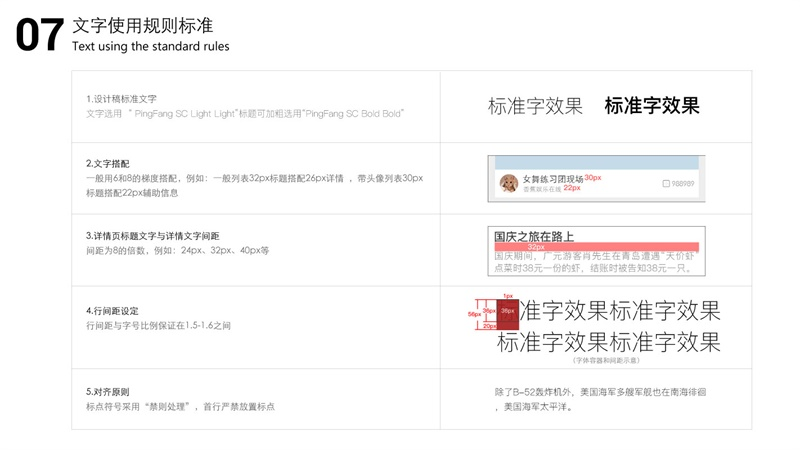This screenshot has height=450, width=800.
Task: Click the heading 1.设计稿标准文字
Action: 121,99
